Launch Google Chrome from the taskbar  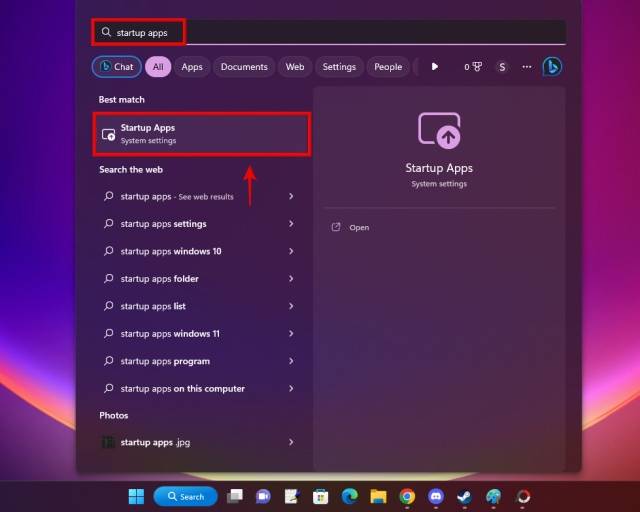tap(407, 496)
